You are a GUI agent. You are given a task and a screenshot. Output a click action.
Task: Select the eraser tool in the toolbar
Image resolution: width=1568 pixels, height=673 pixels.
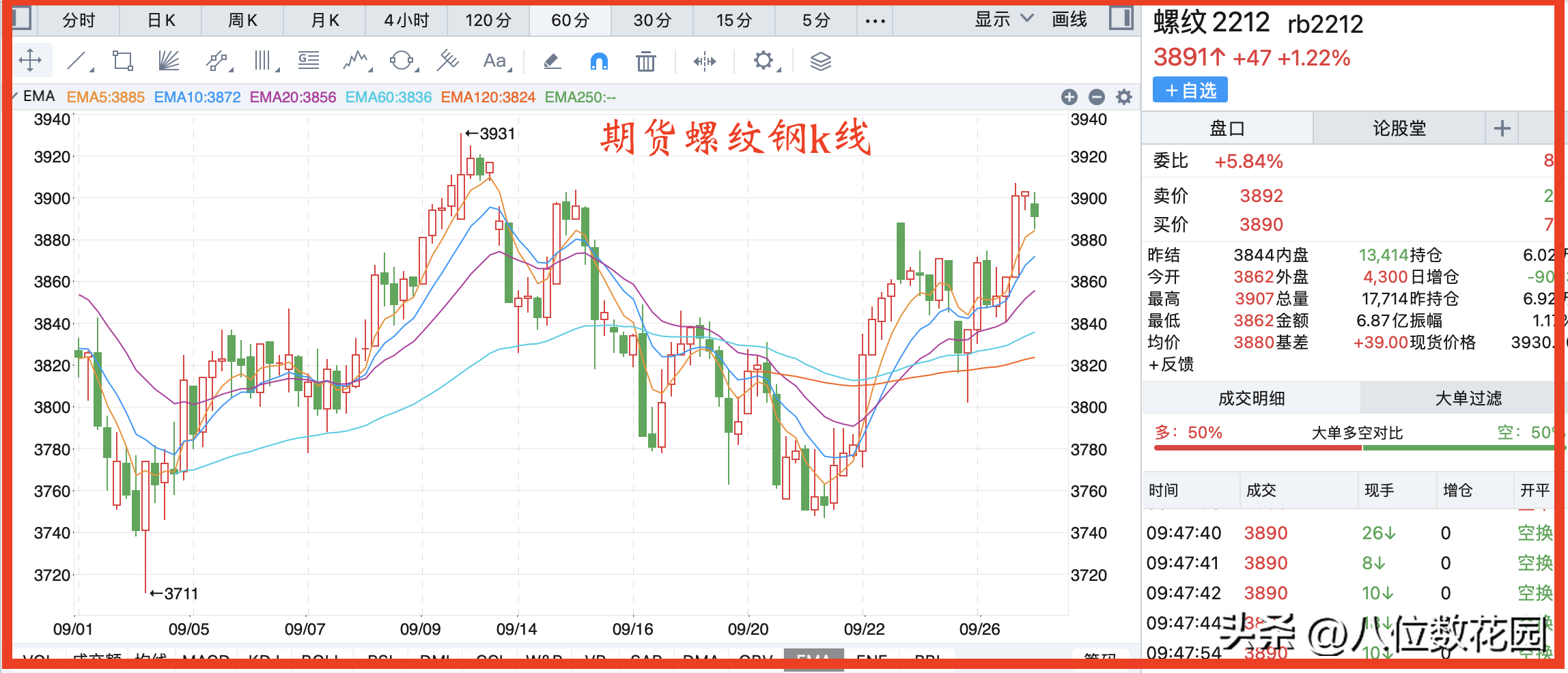pyautogui.click(x=552, y=61)
